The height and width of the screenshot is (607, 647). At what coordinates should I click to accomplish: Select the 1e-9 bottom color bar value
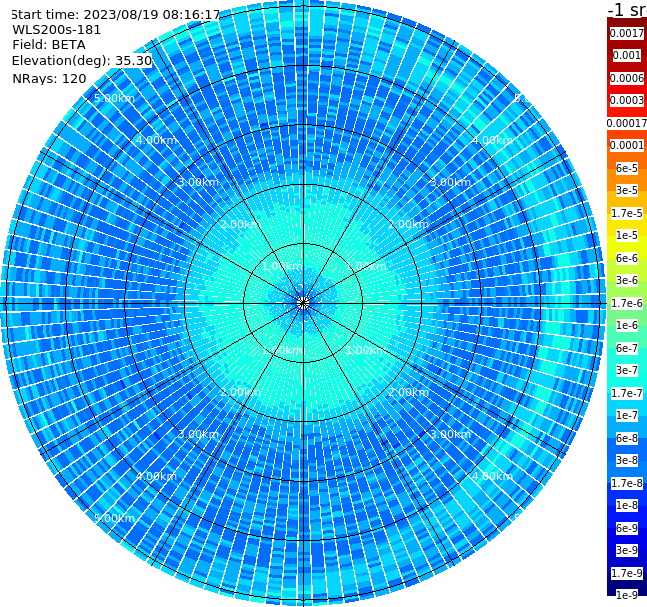tap(627, 595)
